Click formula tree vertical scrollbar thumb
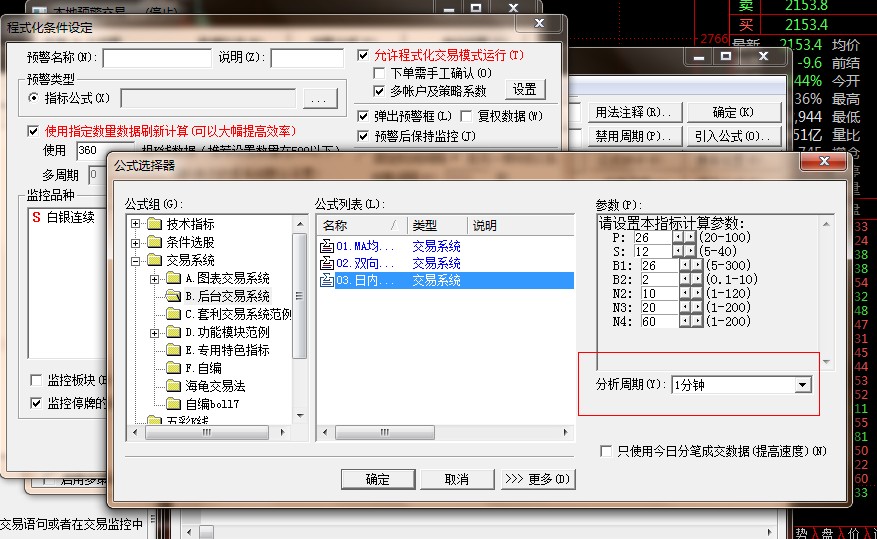877x539 pixels. pos(300,296)
